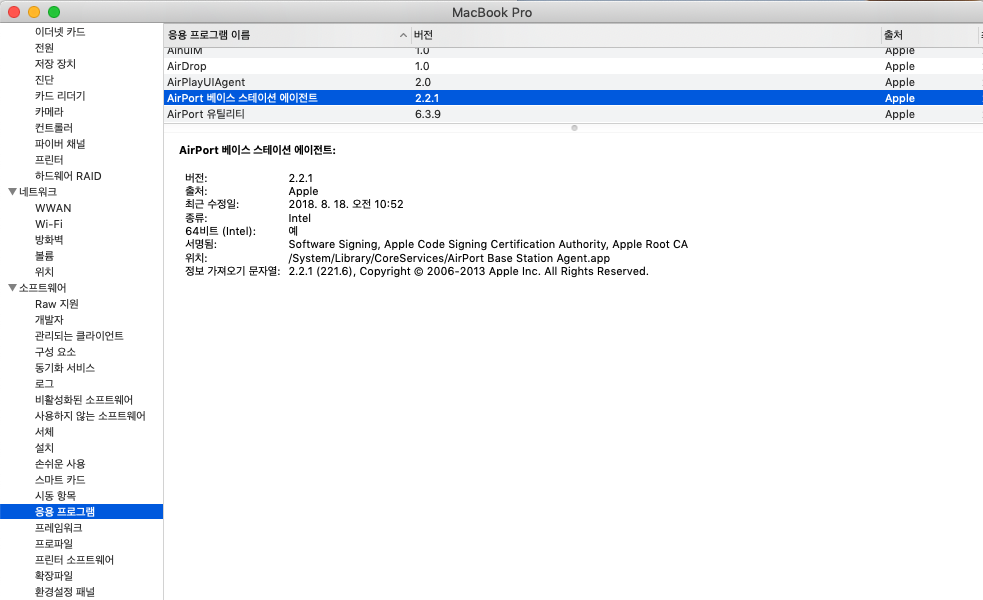Viewport: 983px width, 600px height.
Task: Collapse the 소프트웨어 section triangle
Action: (12, 288)
